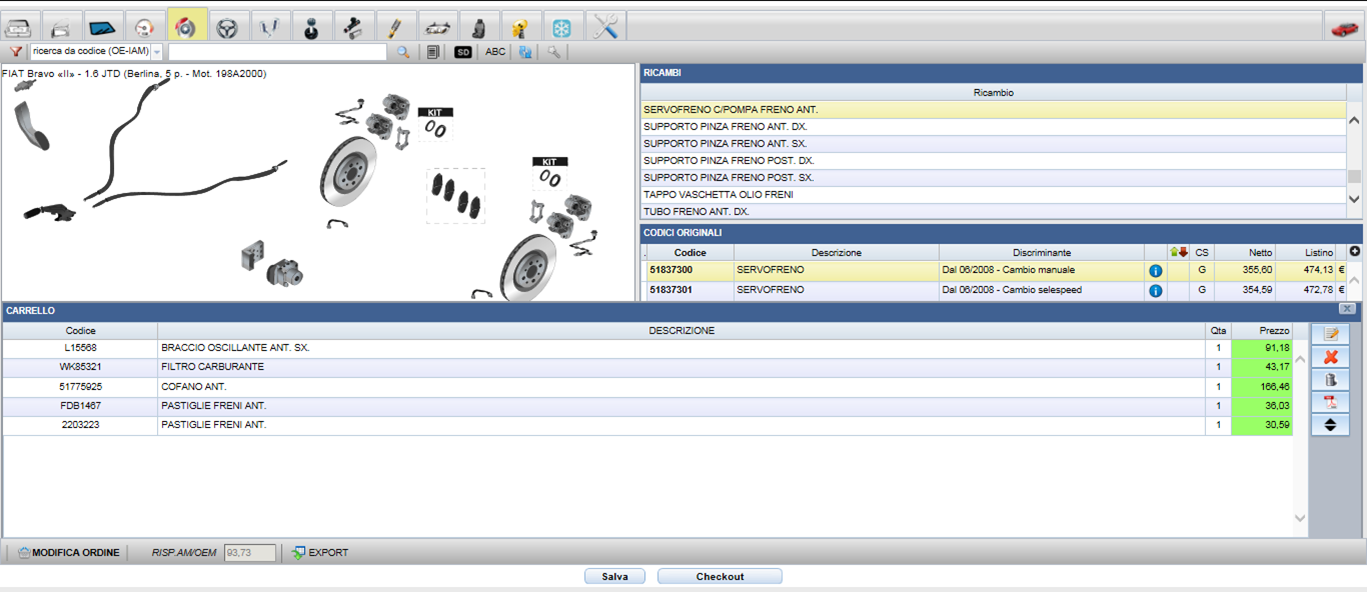Click the magnifier search icon beside the code field
This screenshot has width=1367, height=592.
tap(403, 52)
